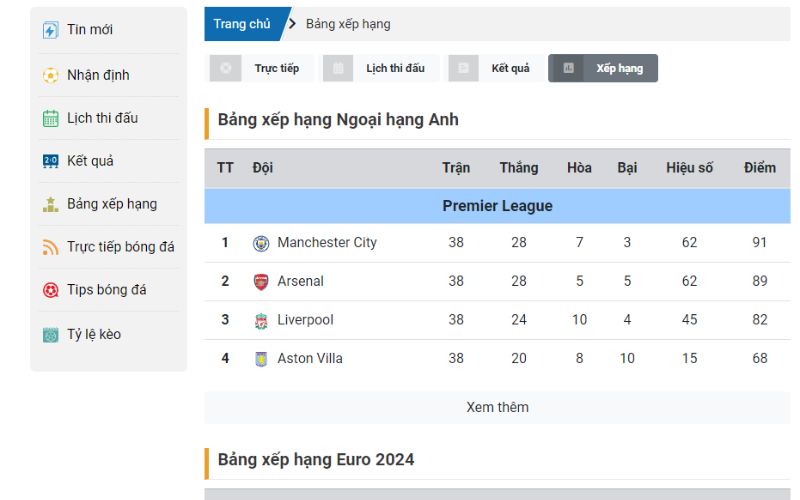Screen dimensions: 800x500
Task: Click Liverpool's goal difference 45
Action: (x=689, y=320)
